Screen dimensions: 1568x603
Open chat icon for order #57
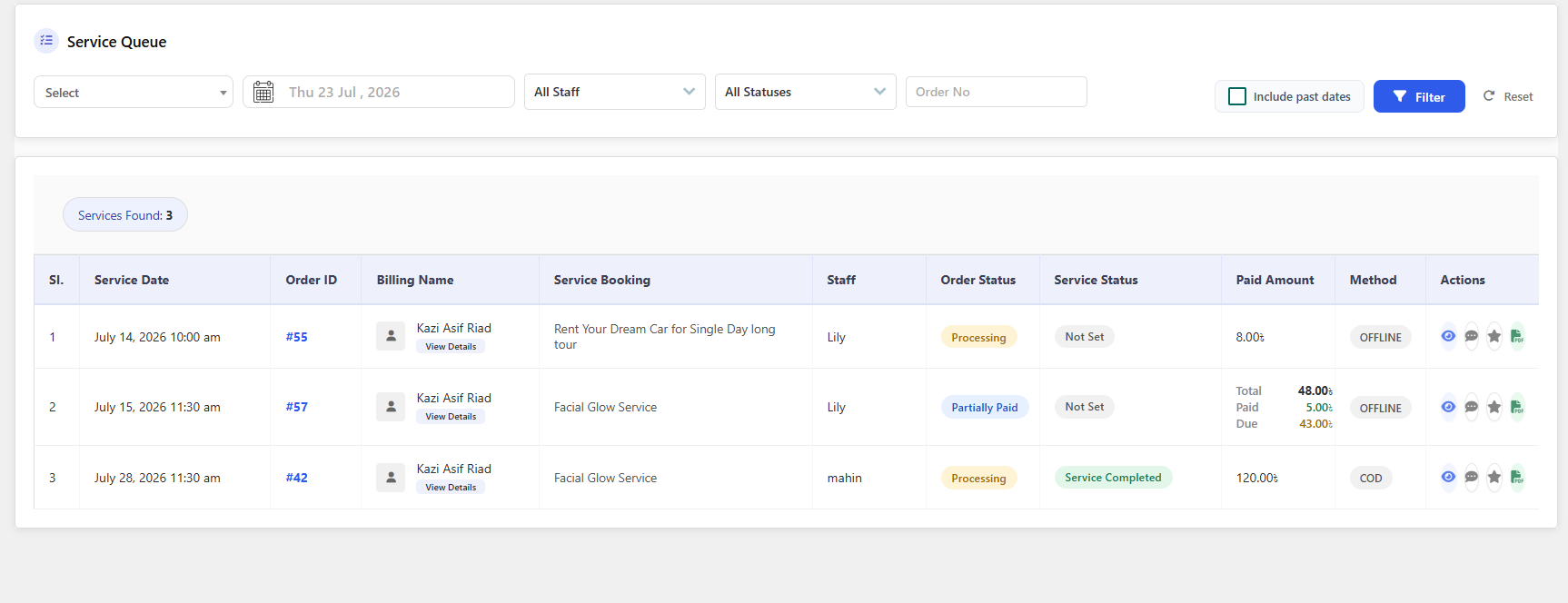[x=1471, y=407]
